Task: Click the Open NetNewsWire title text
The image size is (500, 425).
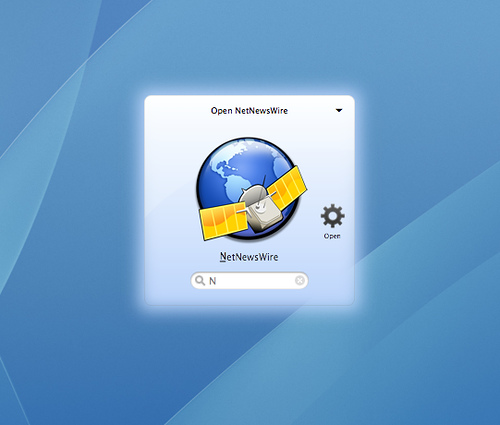Action: [x=249, y=111]
